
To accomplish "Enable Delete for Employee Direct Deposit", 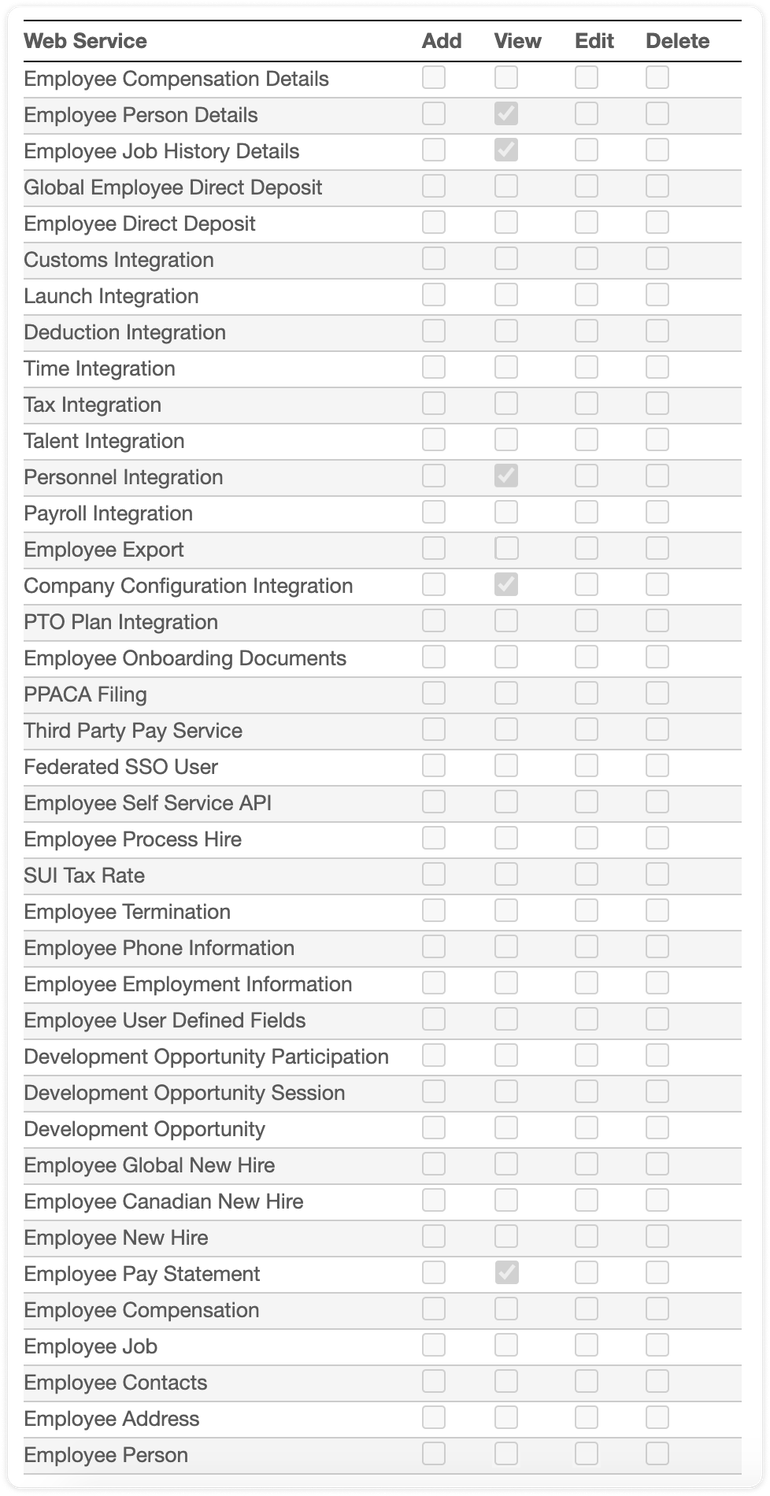I will pyautogui.click(x=657, y=222).
